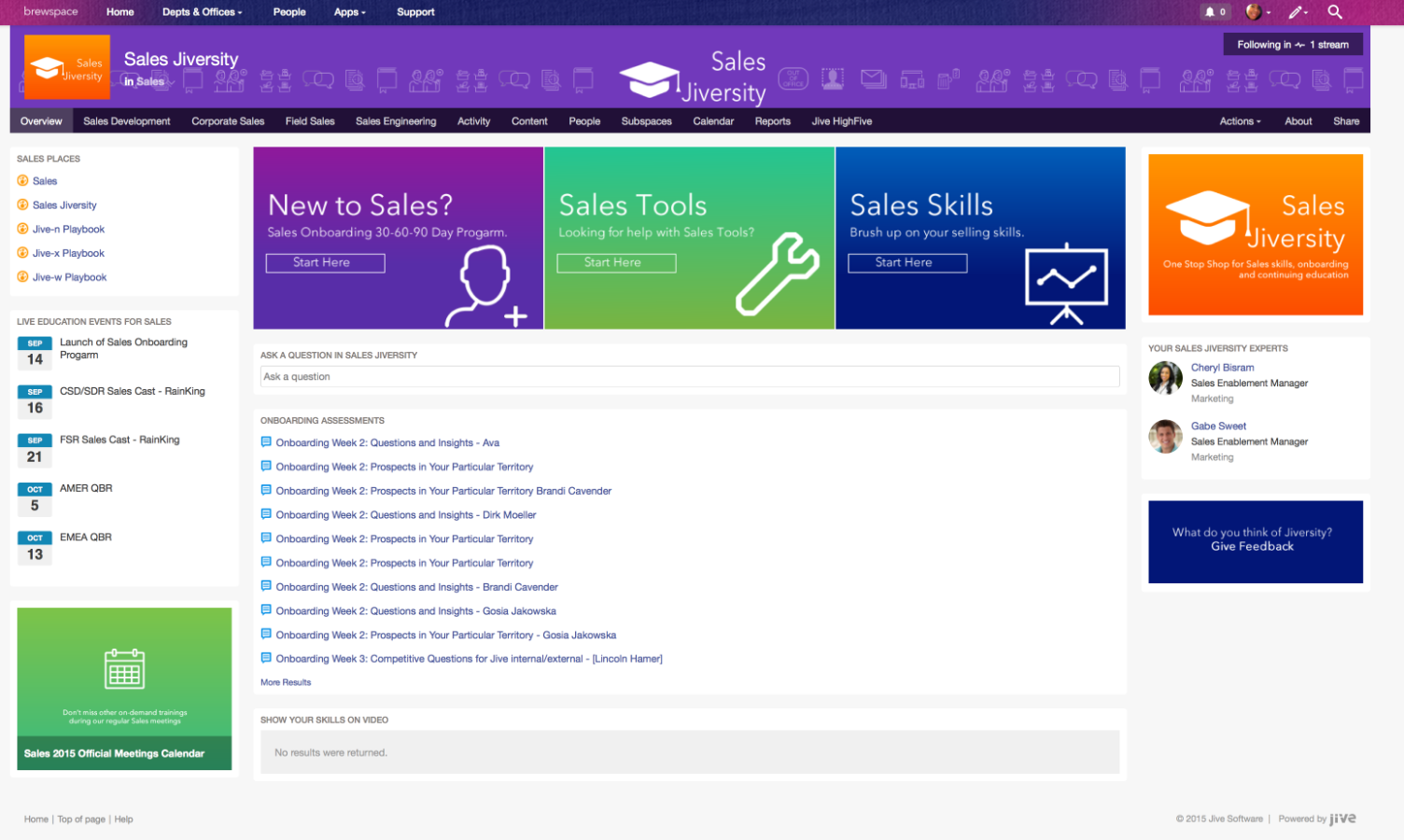Viewport: 1404px width, 840px height.
Task: Open the search magnifier icon
Action: (1335, 12)
